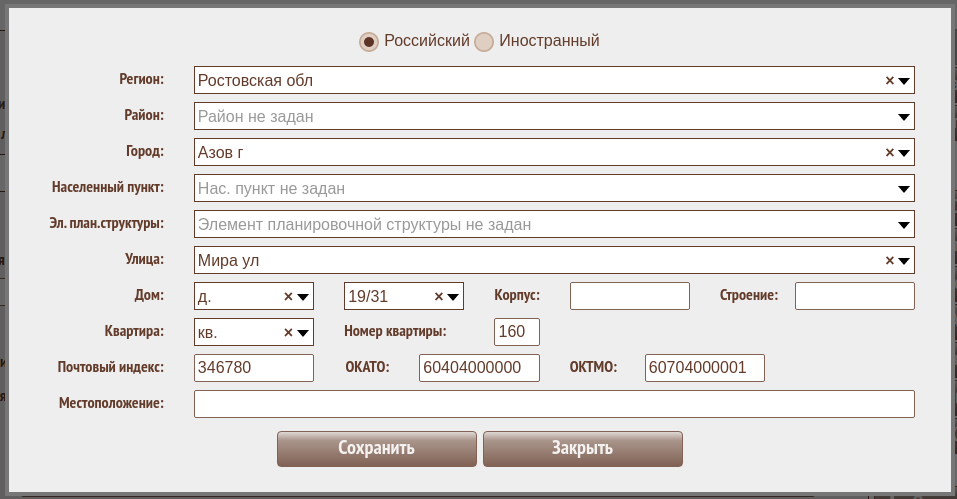Click the Местоположение text field

point(554,404)
